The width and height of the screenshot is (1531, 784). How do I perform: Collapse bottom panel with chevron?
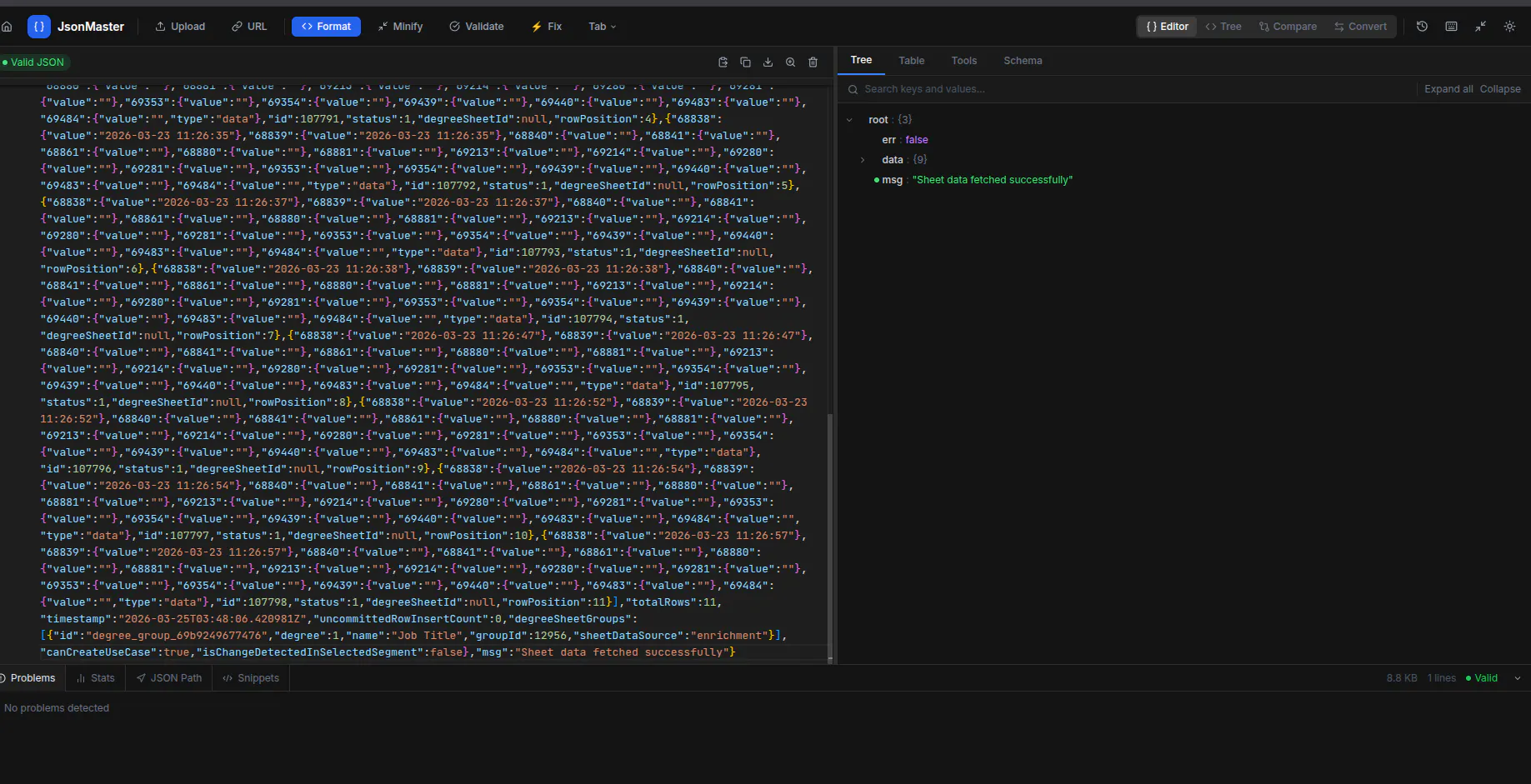(1517, 678)
